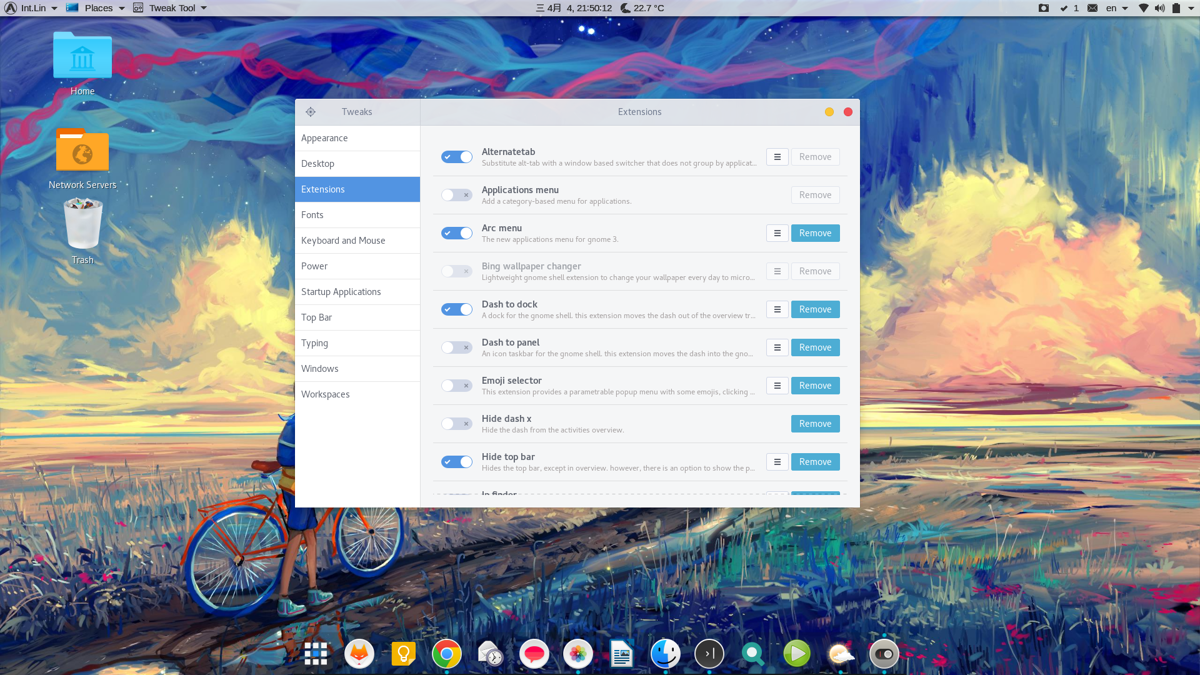Enable the Applications menu extension switch
Image resolution: width=1200 pixels, height=675 pixels.
click(457, 195)
